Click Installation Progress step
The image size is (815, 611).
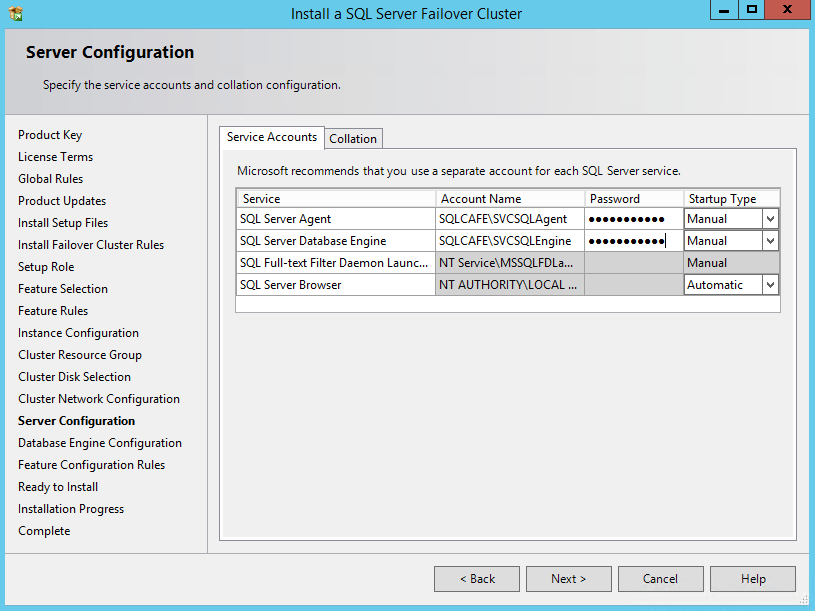[x=71, y=509]
